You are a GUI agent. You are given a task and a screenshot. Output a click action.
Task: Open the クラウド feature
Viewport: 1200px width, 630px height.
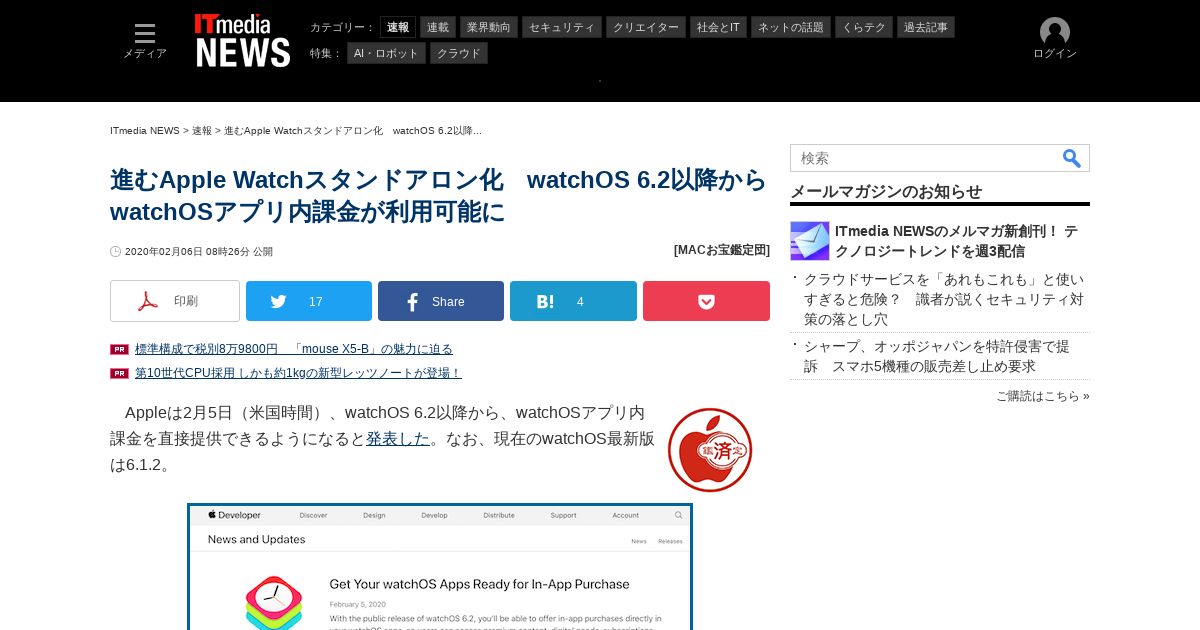tap(459, 53)
